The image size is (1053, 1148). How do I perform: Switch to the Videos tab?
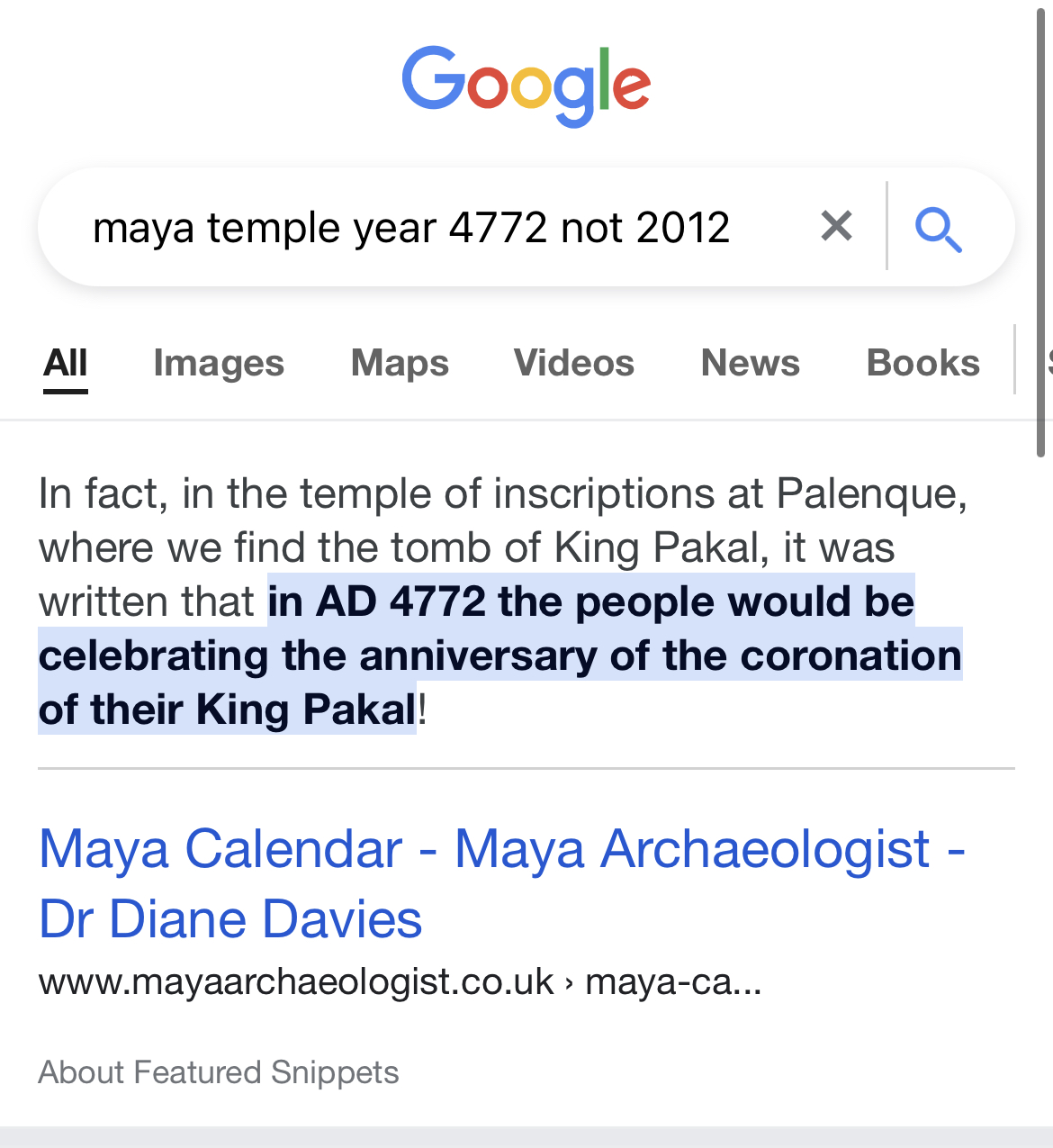pos(574,363)
